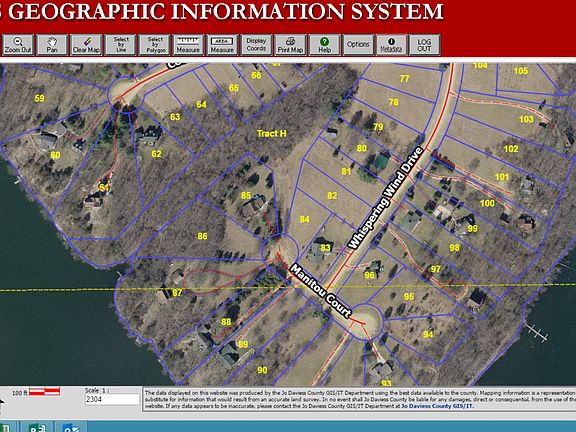576x432 pixels.
Task: Select parcel 90 on the map
Action: pos(262,370)
